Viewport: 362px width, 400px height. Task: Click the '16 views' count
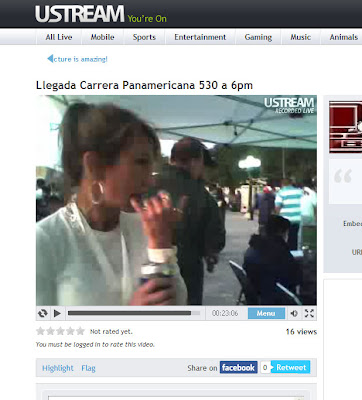point(301,332)
